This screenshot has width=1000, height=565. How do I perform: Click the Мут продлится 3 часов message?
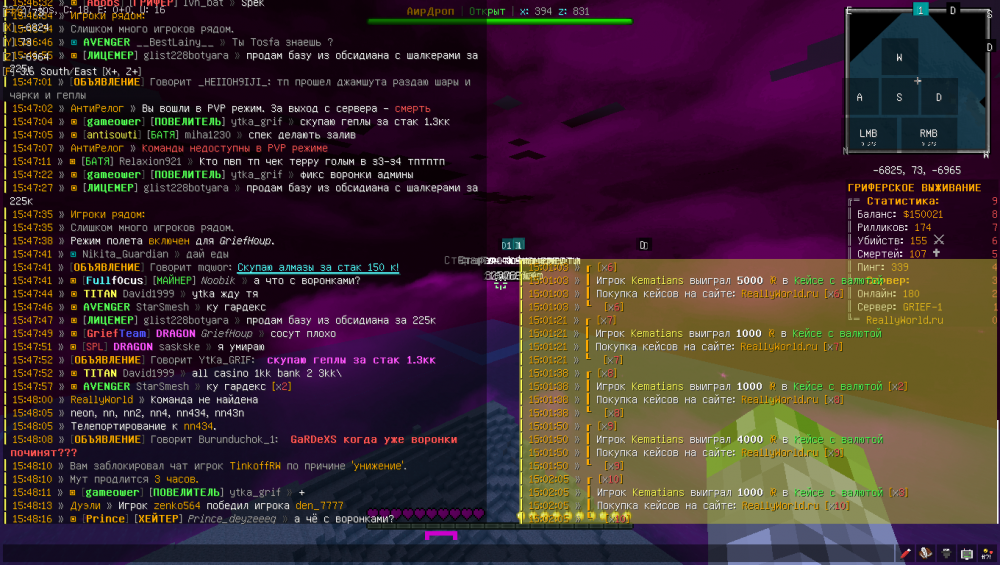click(135, 479)
